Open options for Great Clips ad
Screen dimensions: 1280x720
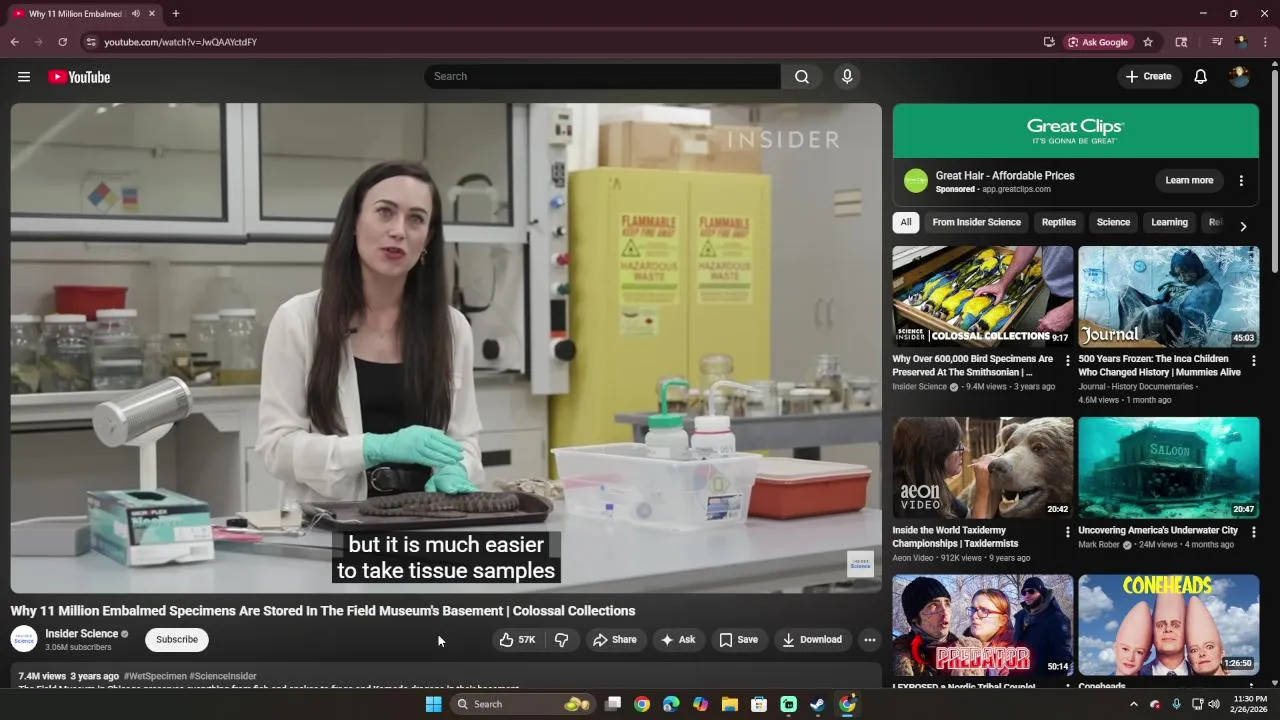point(1241,181)
